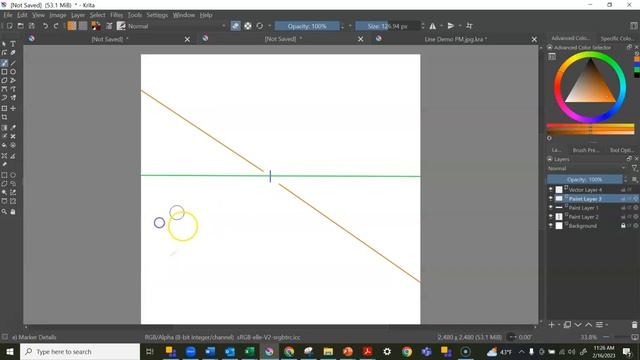Create a new document icon
The image size is (640, 360).
coord(9,26)
